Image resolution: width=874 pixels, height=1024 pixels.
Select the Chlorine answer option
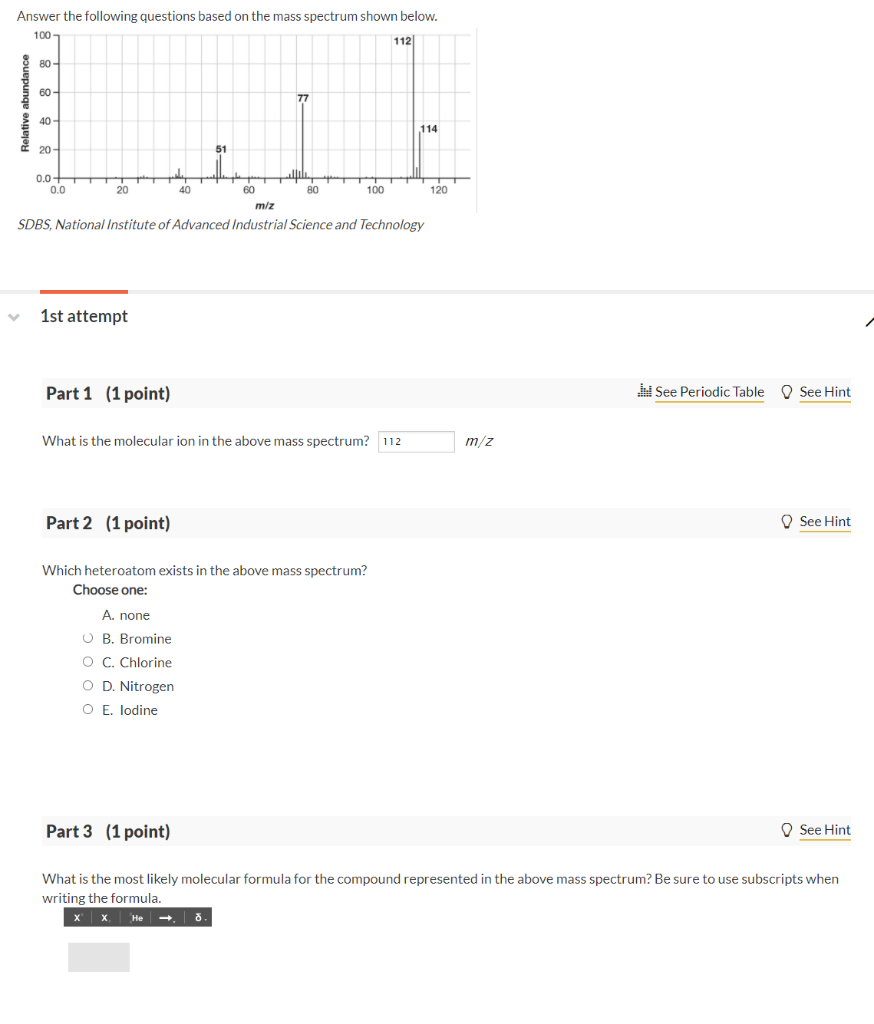(x=88, y=662)
